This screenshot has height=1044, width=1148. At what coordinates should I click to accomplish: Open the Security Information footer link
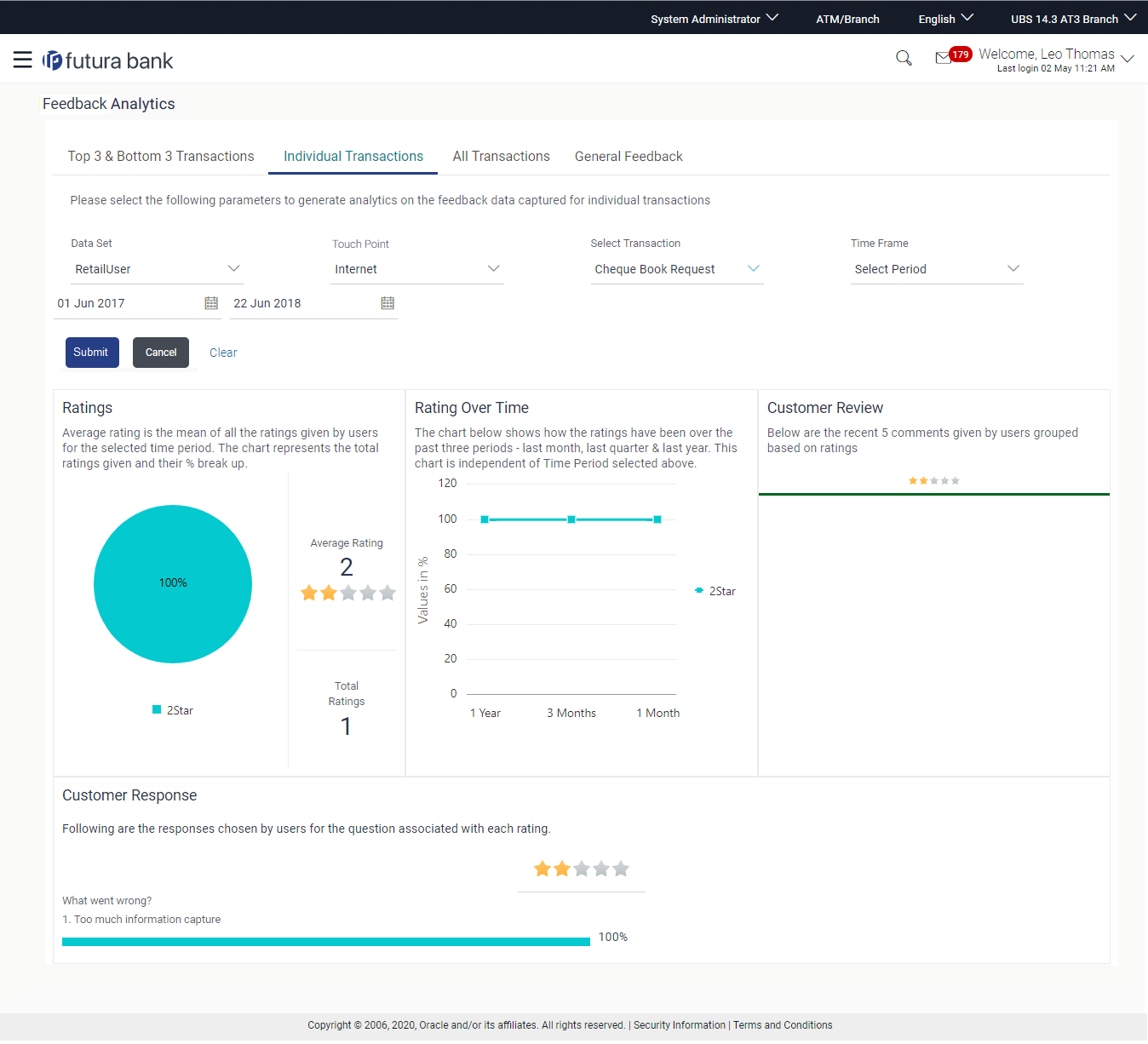point(680,1025)
